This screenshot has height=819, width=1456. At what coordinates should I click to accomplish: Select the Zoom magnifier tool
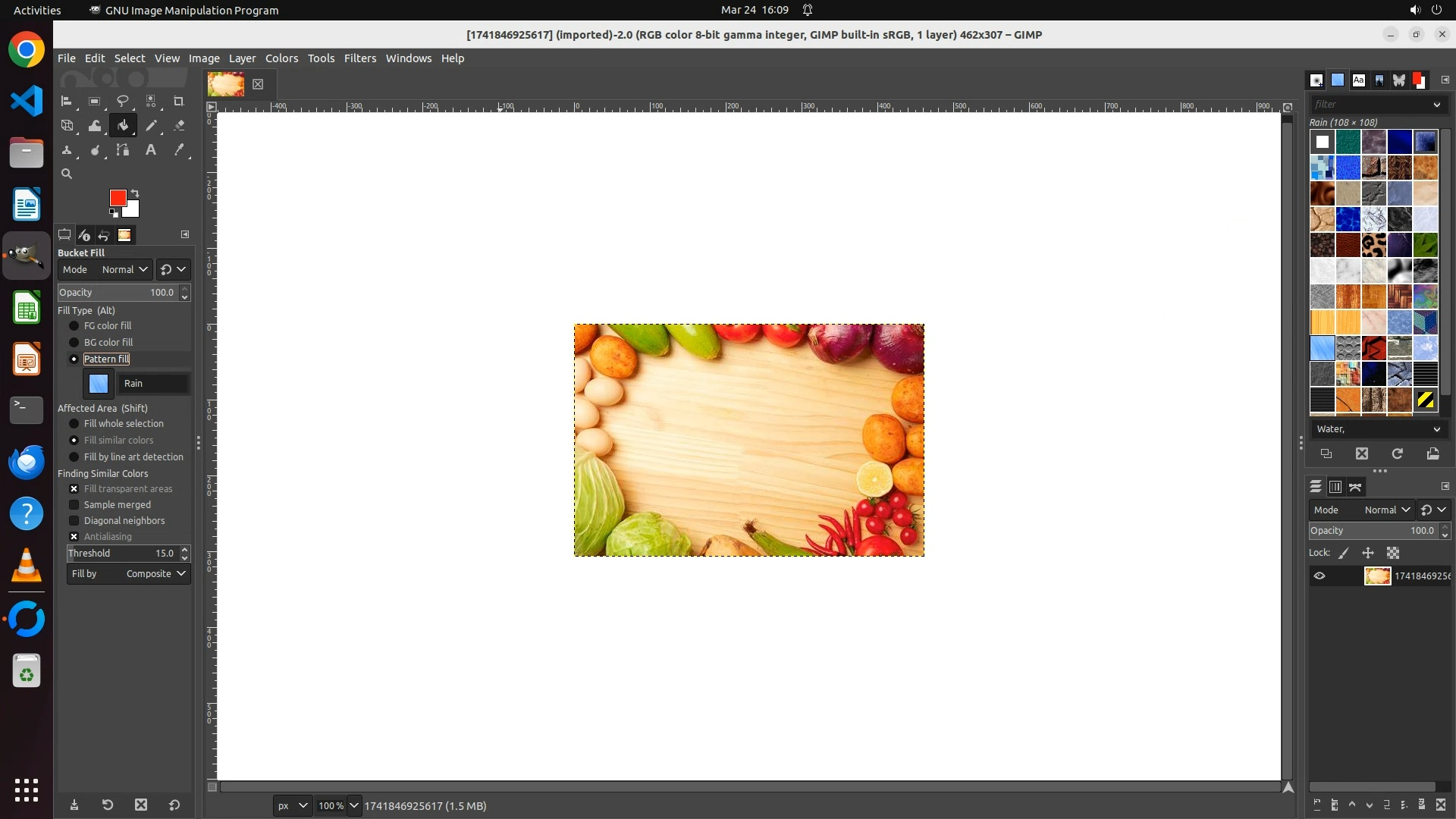pos(67,174)
